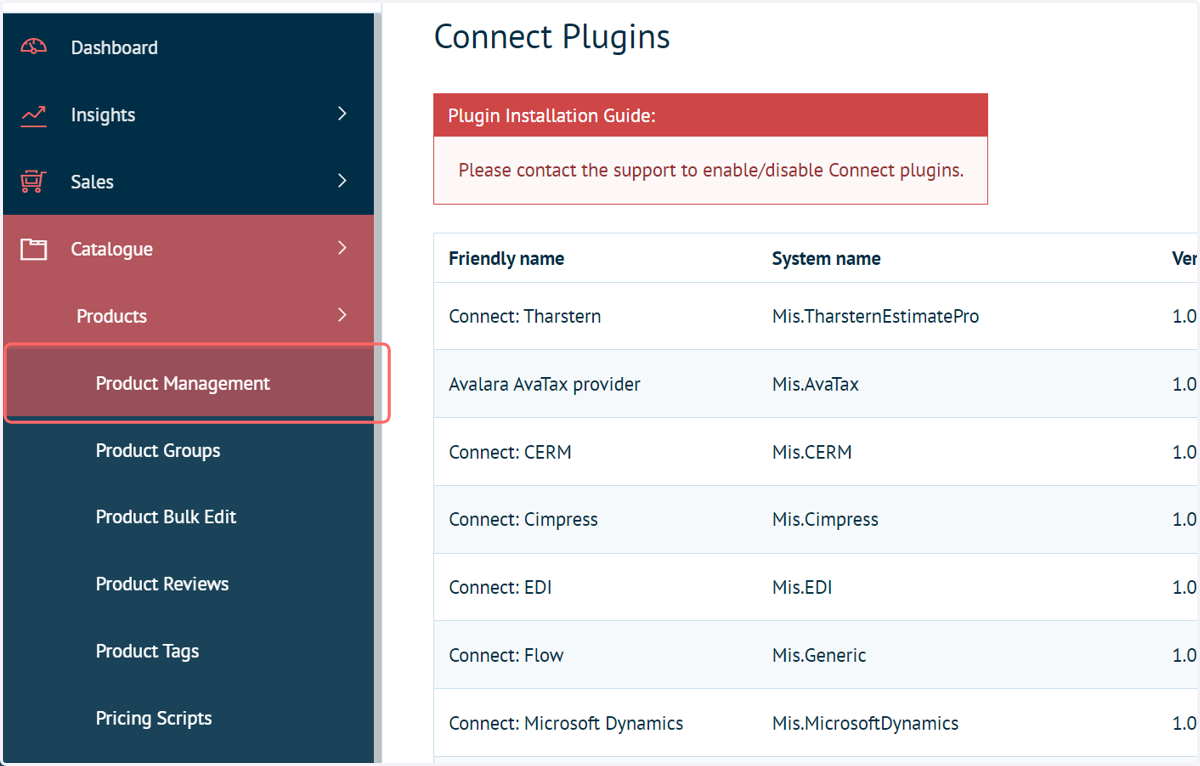Click the Friendly name column header
Viewport: 1200px width, 766px height.
tap(506, 259)
